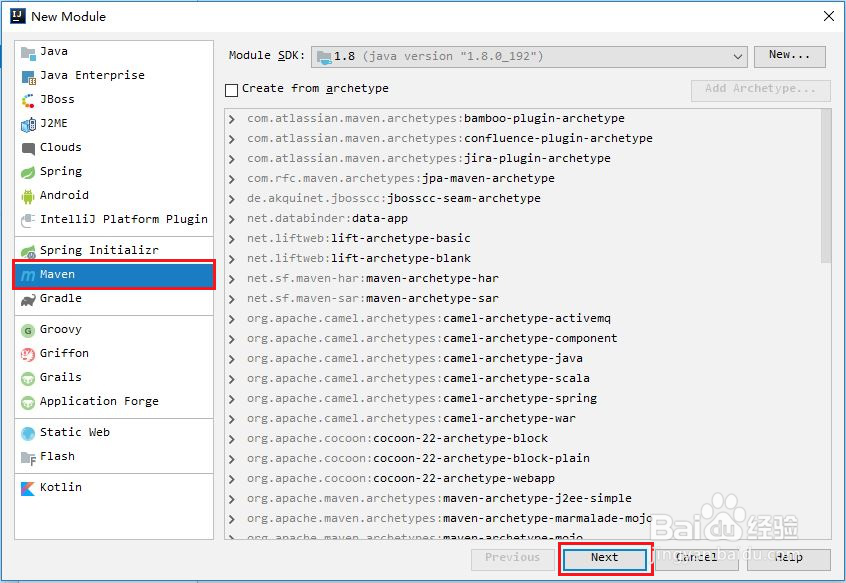Click the Spring leaf icon
The image size is (846, 583).
[x=28, y=173]
